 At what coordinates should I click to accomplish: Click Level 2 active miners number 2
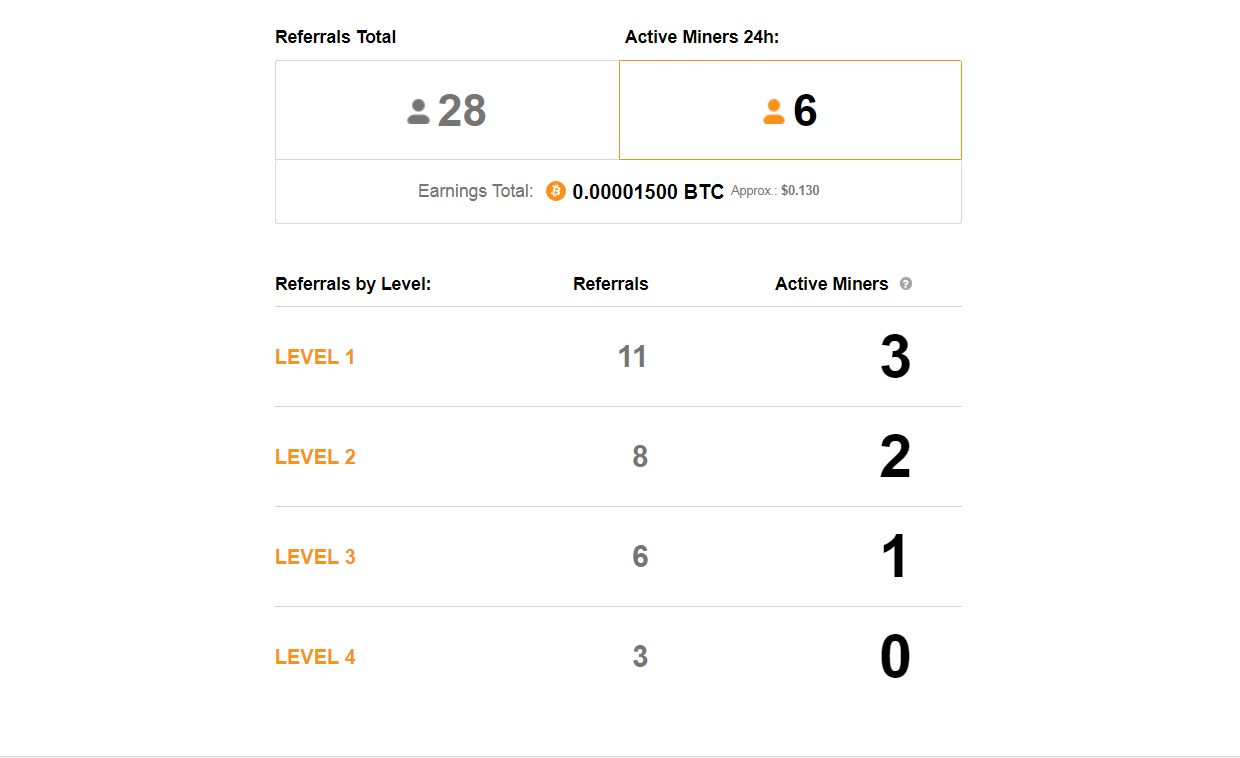(x=895, y=457)
